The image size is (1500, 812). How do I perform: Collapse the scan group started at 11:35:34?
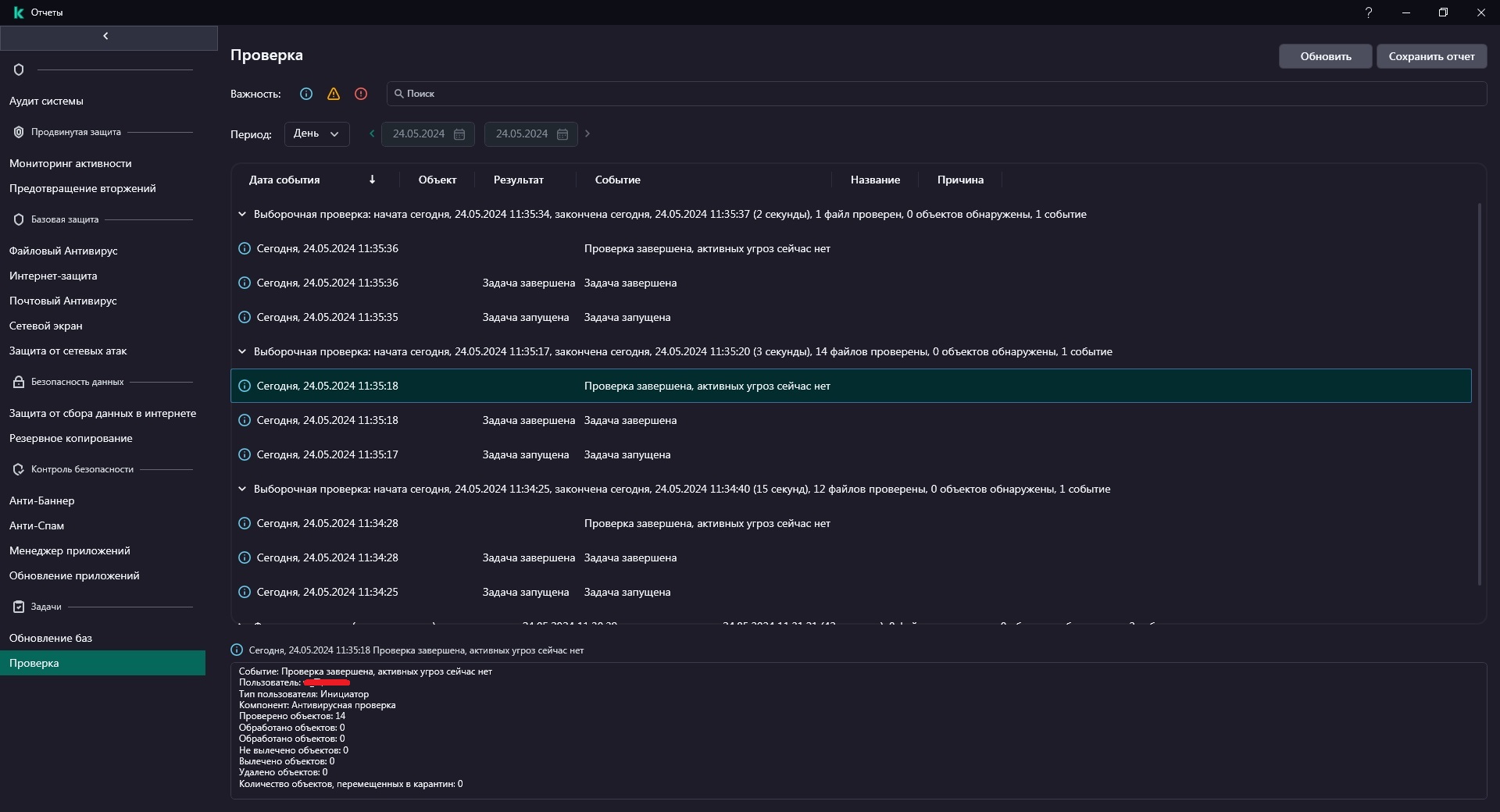(241, 214)
